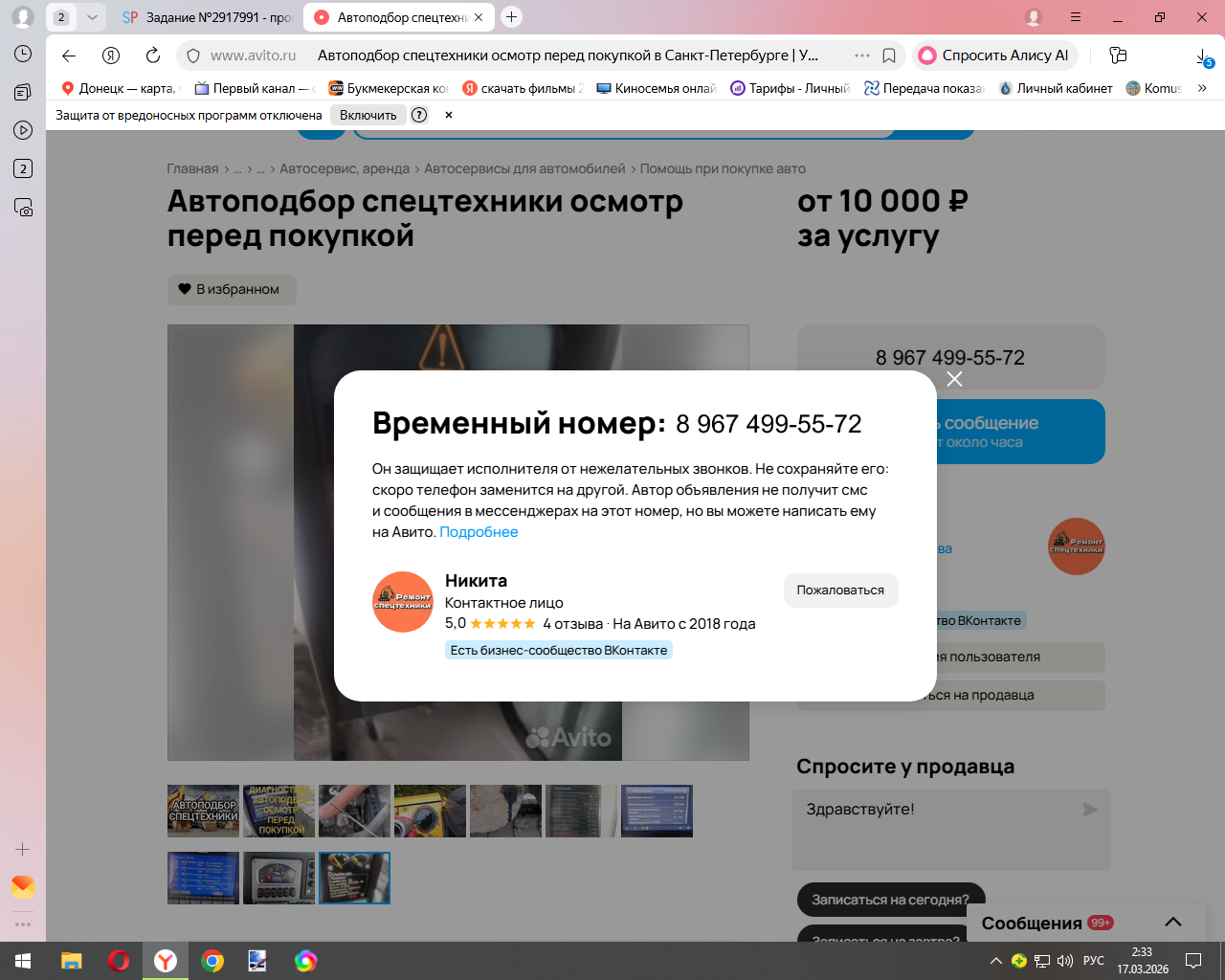Close the temporary phone number dialog

pos(954,379)
